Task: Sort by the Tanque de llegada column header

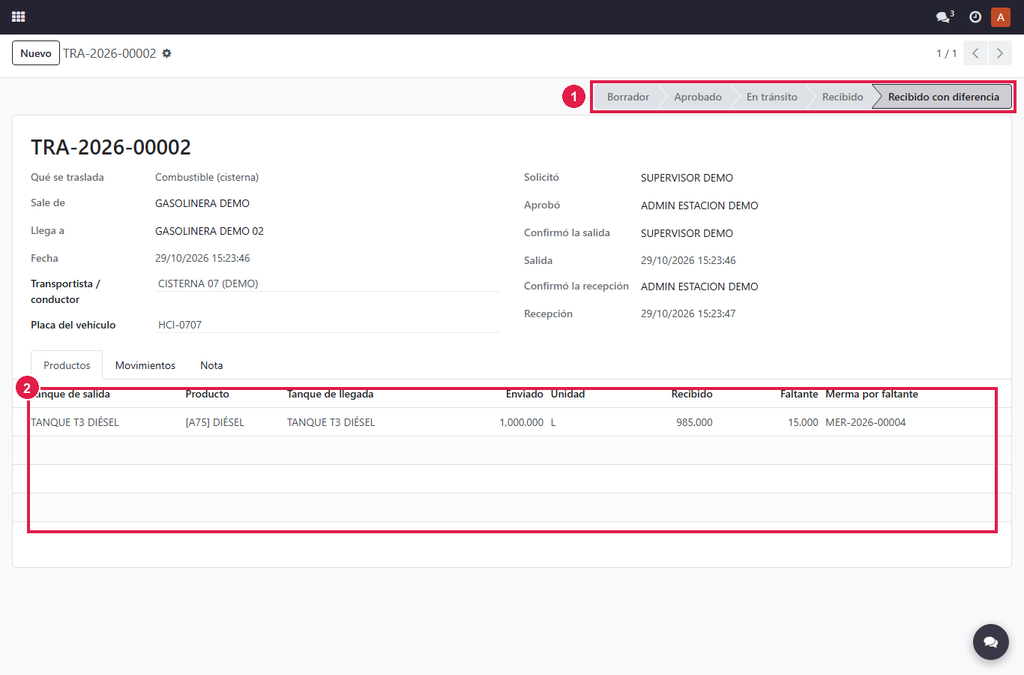Action: 330,394
